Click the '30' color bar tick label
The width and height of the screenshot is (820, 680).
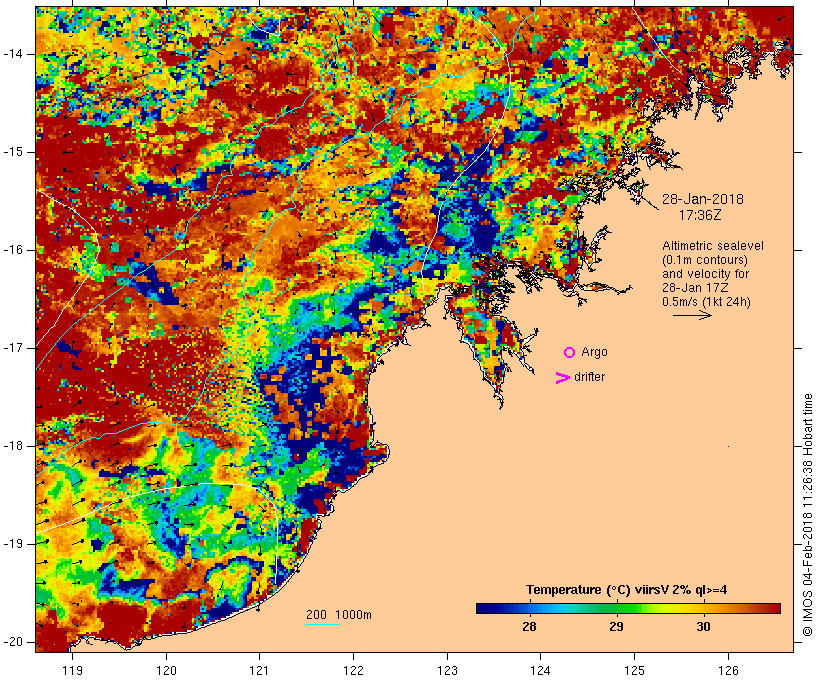click(x=703, y=626)
